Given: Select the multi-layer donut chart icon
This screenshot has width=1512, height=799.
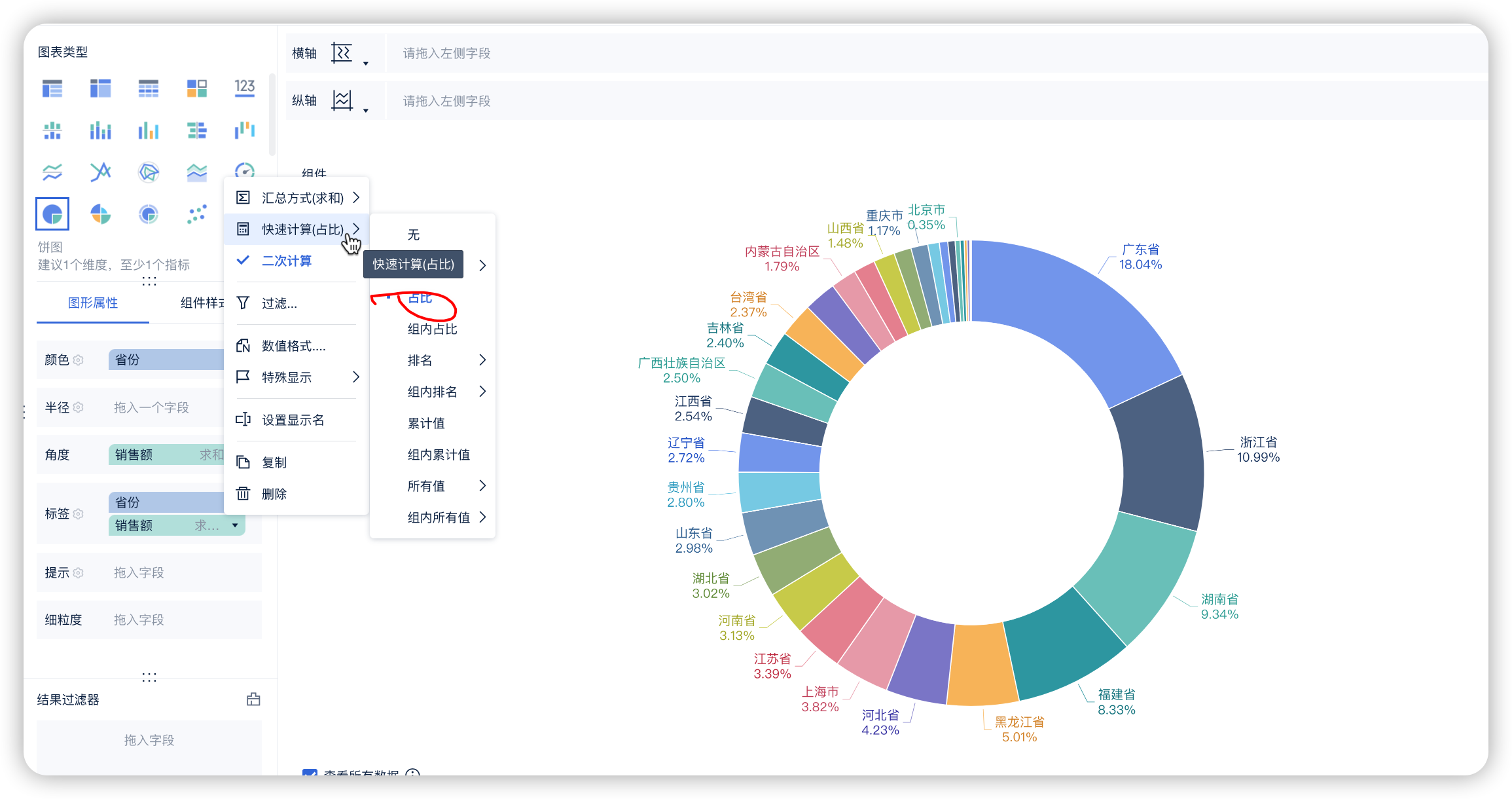Looking at the screenshot, I should [x=149, y=214].
